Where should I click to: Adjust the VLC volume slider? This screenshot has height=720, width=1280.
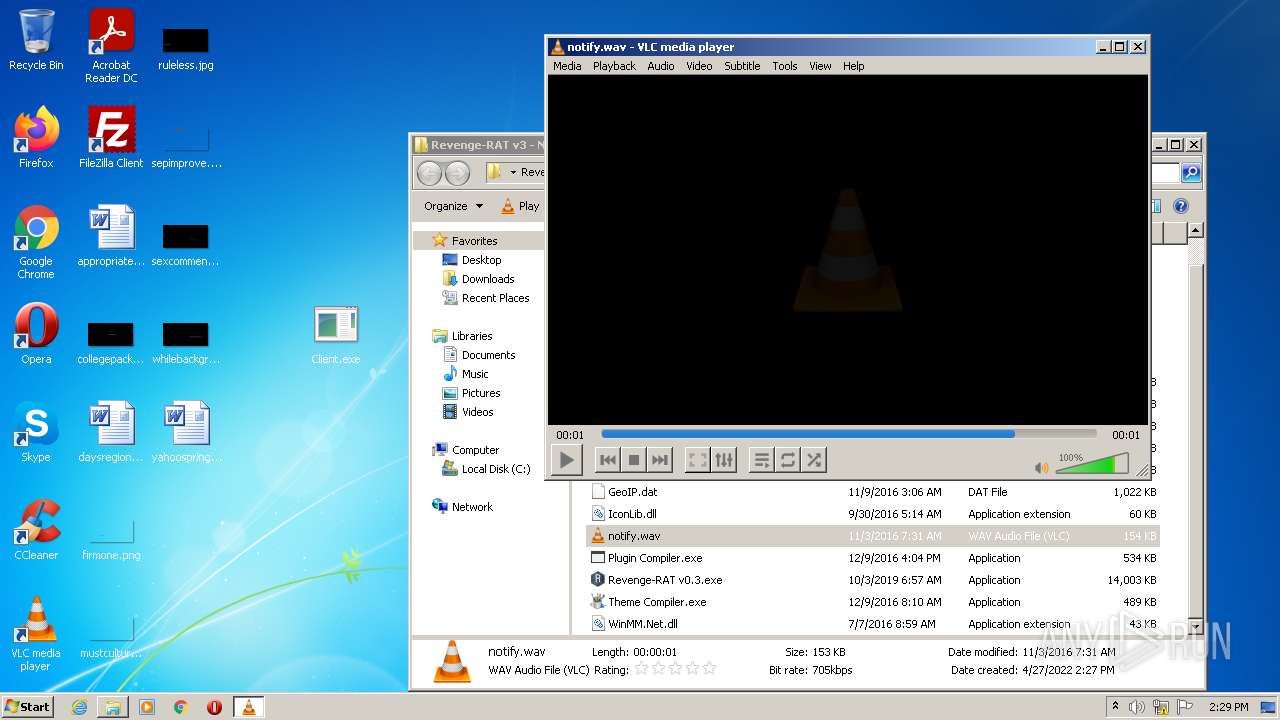[x=1092, y=464]
